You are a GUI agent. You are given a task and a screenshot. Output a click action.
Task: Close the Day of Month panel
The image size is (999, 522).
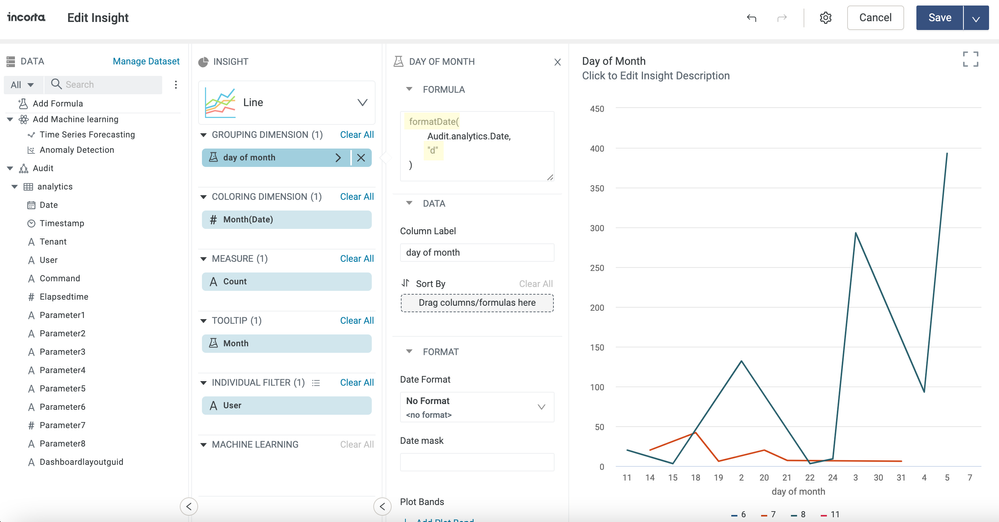click(x=557, y=62)
